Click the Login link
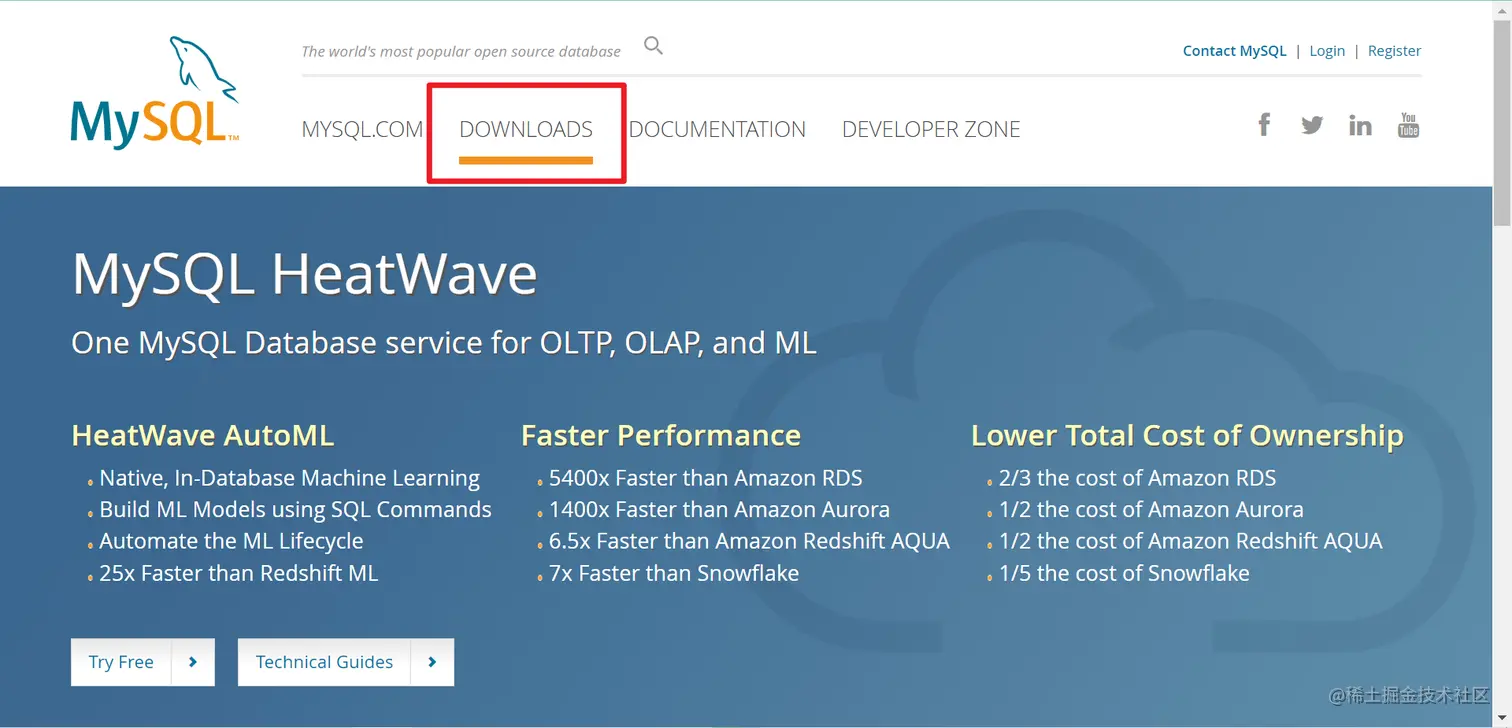Viewport: 1512px width, 728px height. tap(1327, 51)
